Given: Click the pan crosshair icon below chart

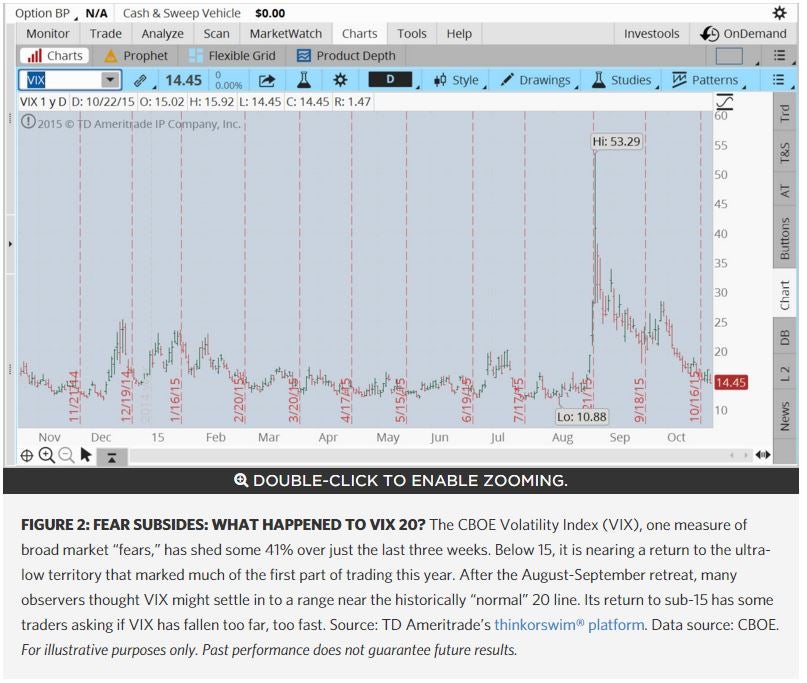Looking at the screenshot, I should coord(27,456).
